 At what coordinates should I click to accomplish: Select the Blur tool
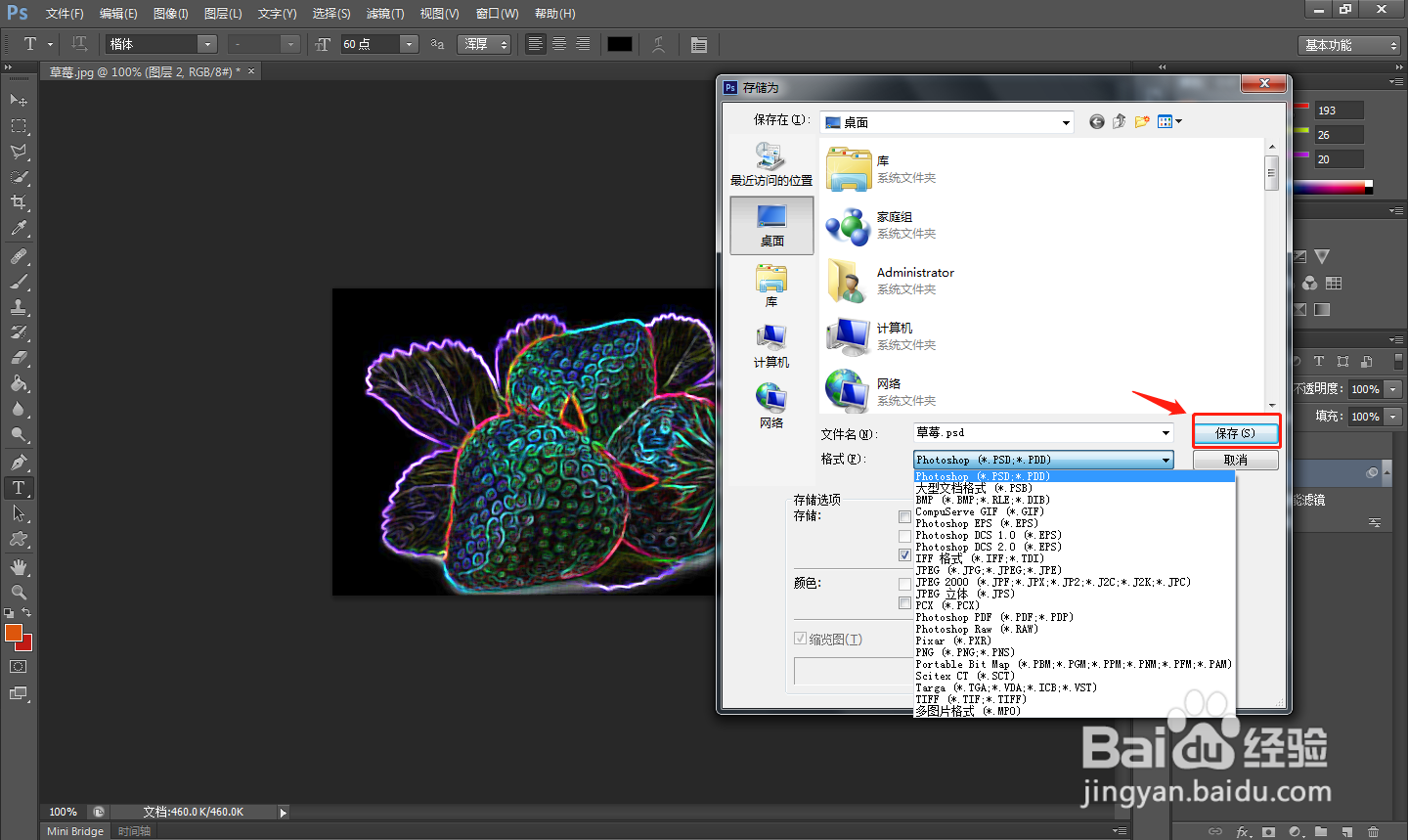(19, 409)
